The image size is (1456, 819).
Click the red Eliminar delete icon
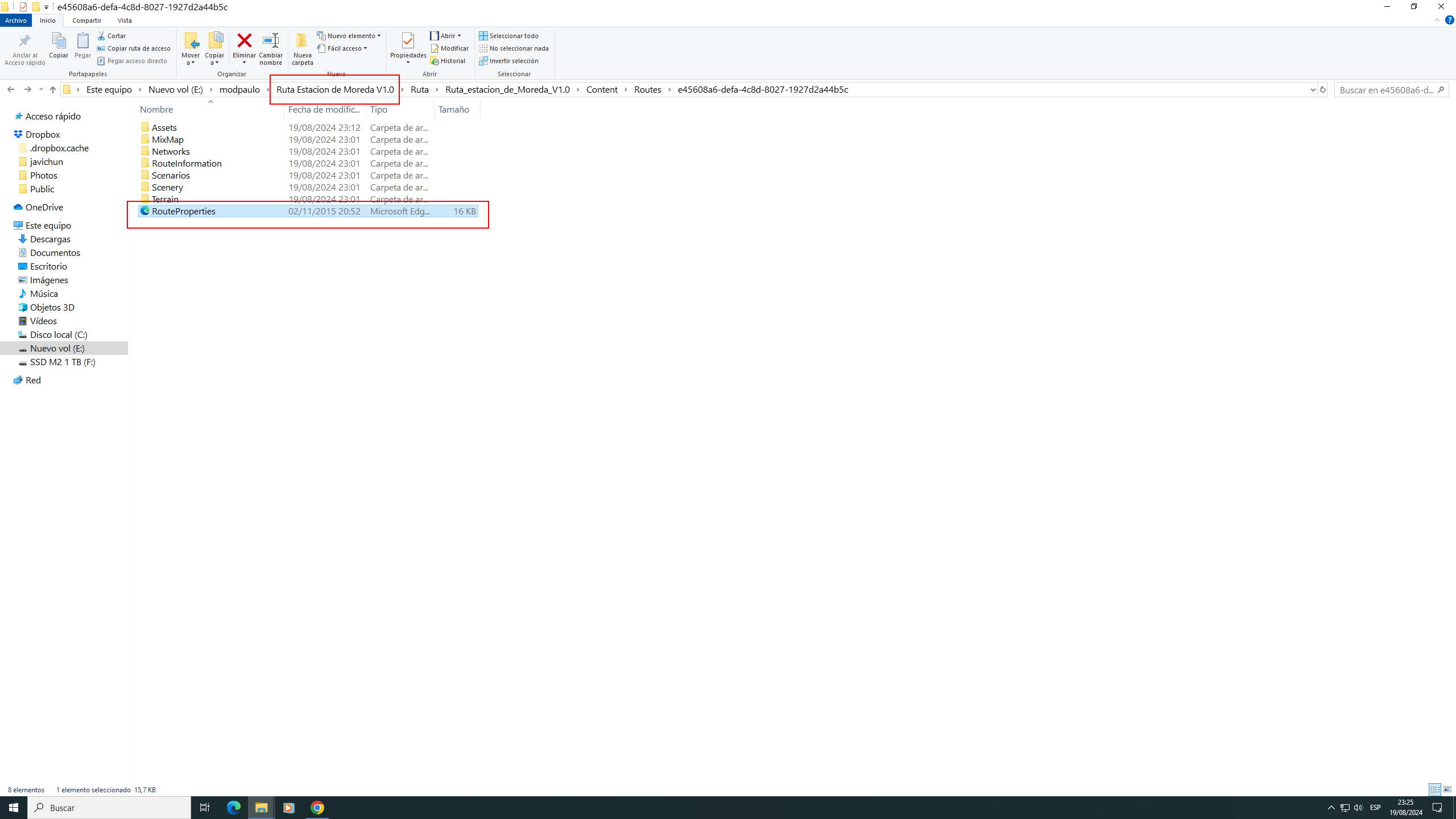coord(244,41)
